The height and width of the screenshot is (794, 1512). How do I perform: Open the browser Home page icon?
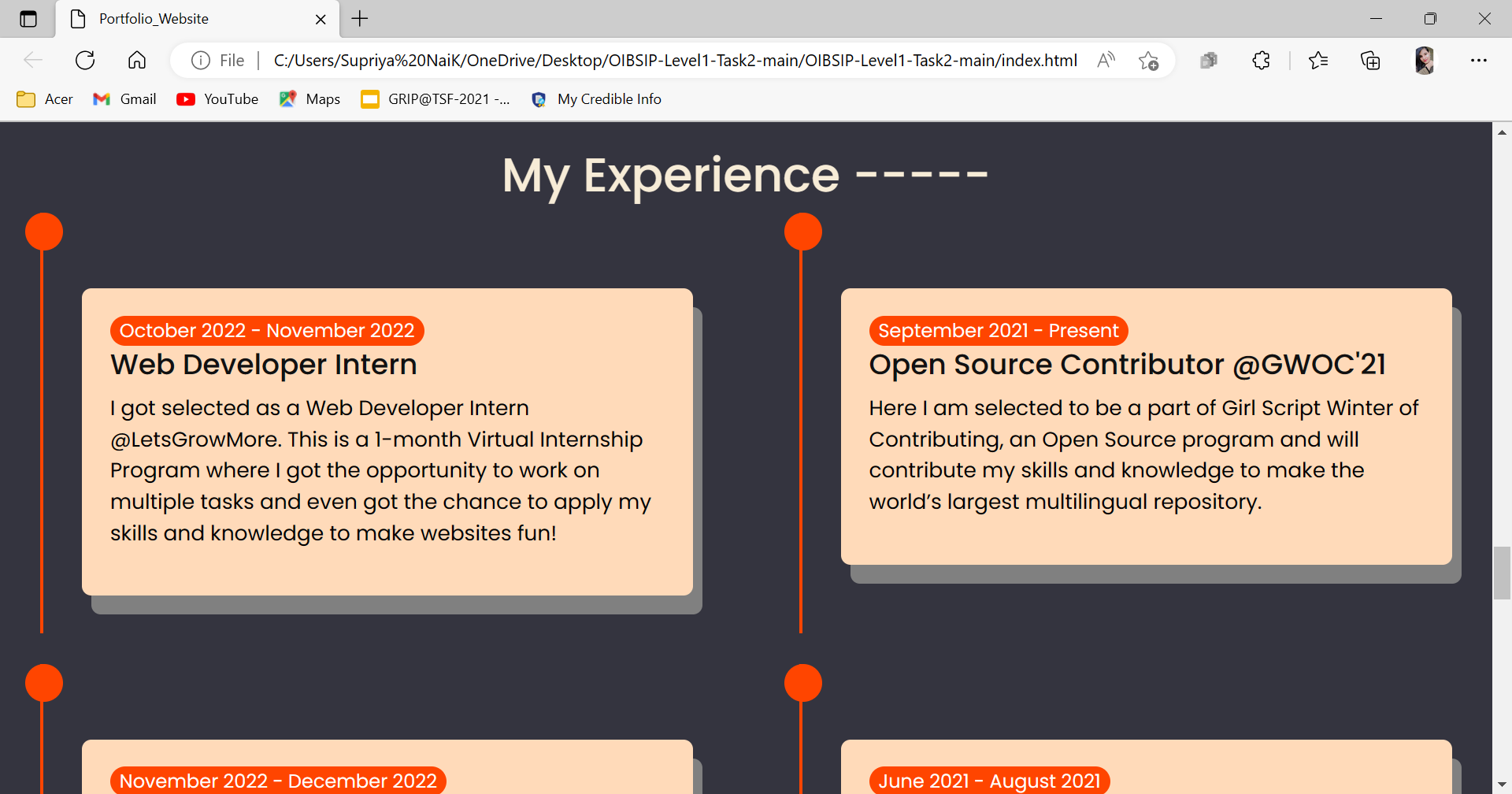136,60
